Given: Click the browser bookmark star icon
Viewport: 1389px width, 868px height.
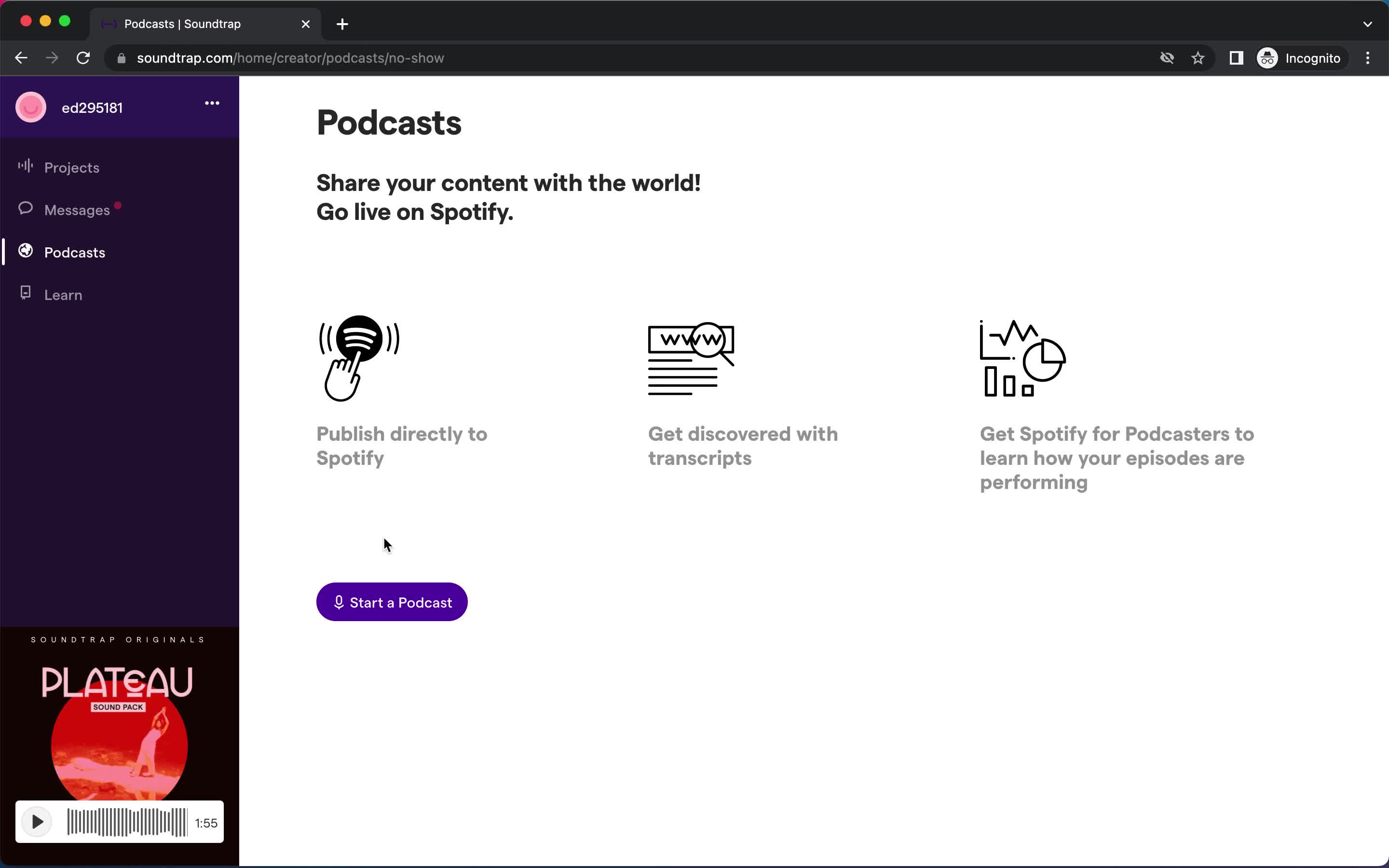Looking at the screenshot, I should [x=1198, y=58].
